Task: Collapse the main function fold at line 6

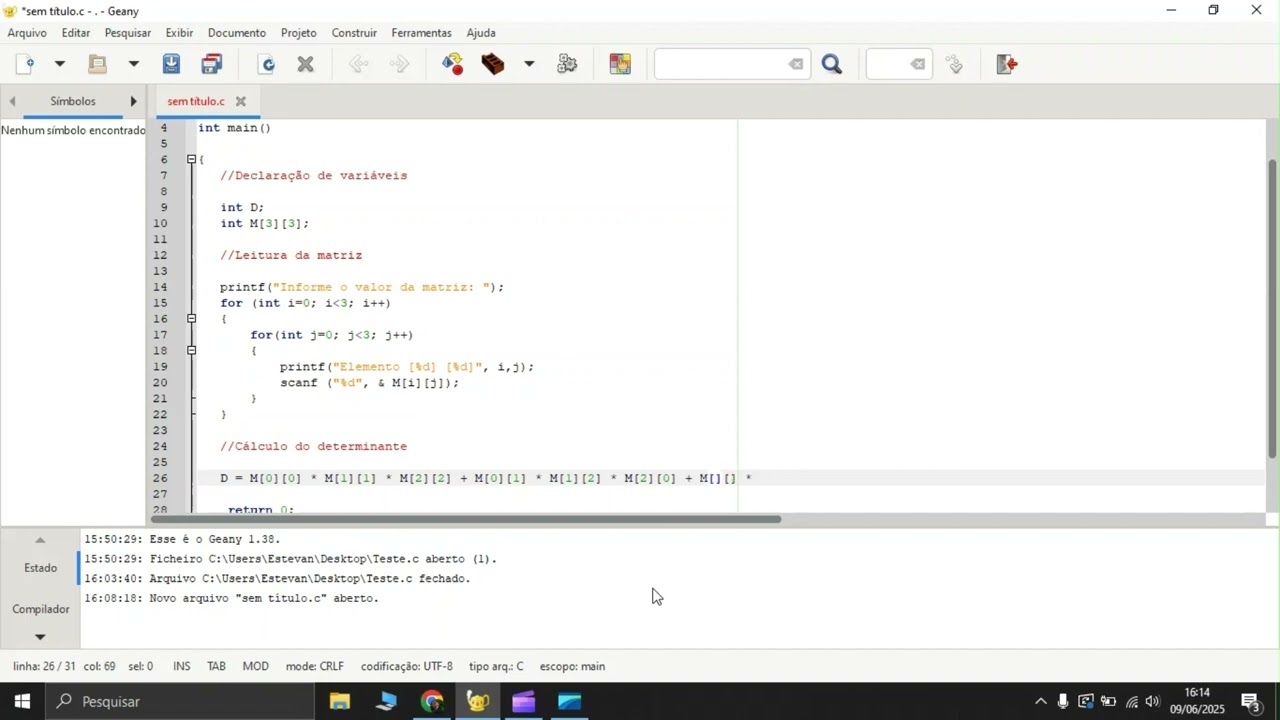Action: tap(192, 159)
